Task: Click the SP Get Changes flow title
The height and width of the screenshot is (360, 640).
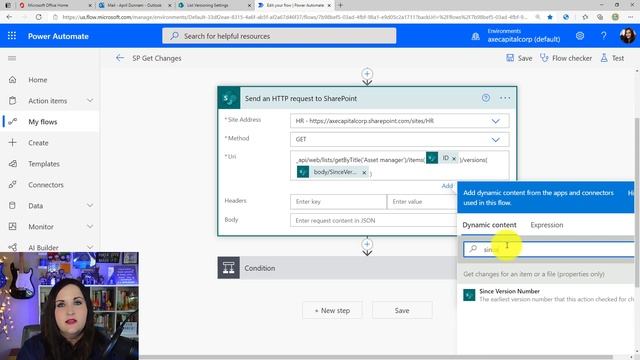Action: click(157, 58)
